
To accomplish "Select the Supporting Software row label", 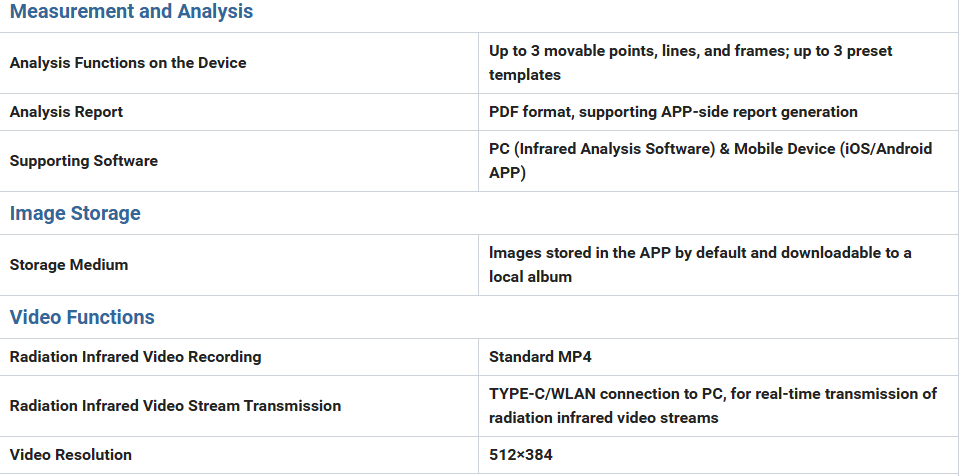I will 83,161.
